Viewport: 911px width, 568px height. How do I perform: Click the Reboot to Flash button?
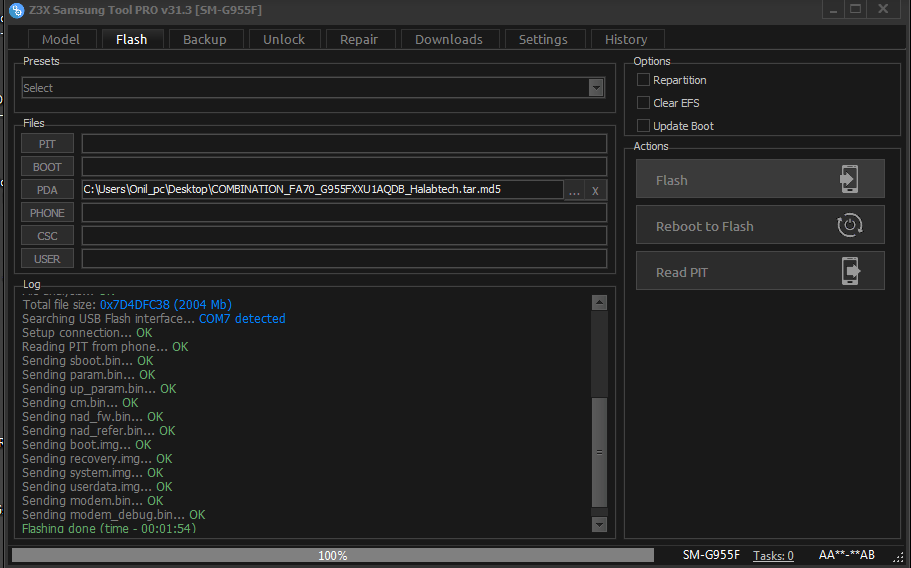point(760,225)
